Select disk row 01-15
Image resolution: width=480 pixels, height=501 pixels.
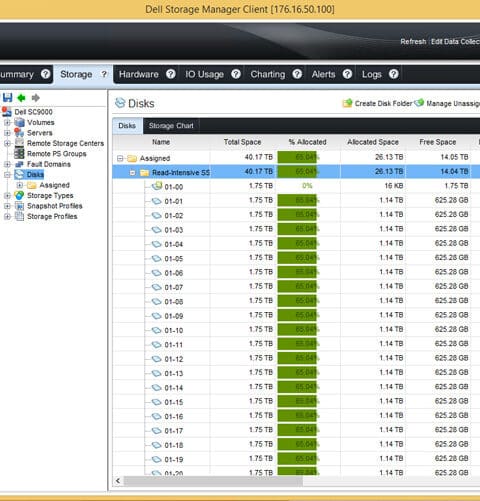coord(296,401)
